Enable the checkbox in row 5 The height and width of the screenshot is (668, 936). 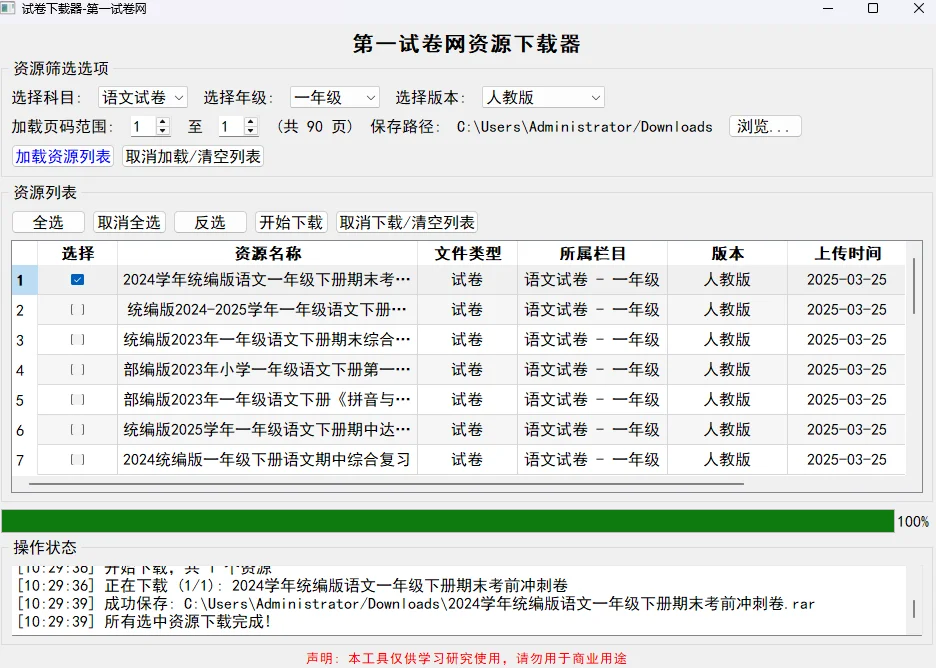[77, 399]
